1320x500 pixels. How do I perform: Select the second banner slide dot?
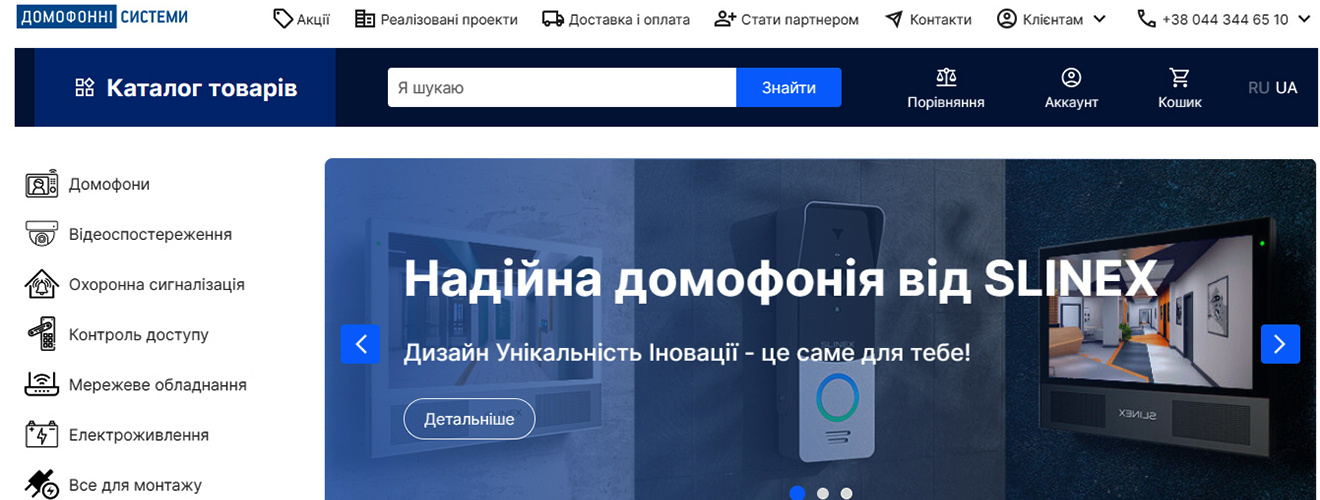tap(822, 493)
